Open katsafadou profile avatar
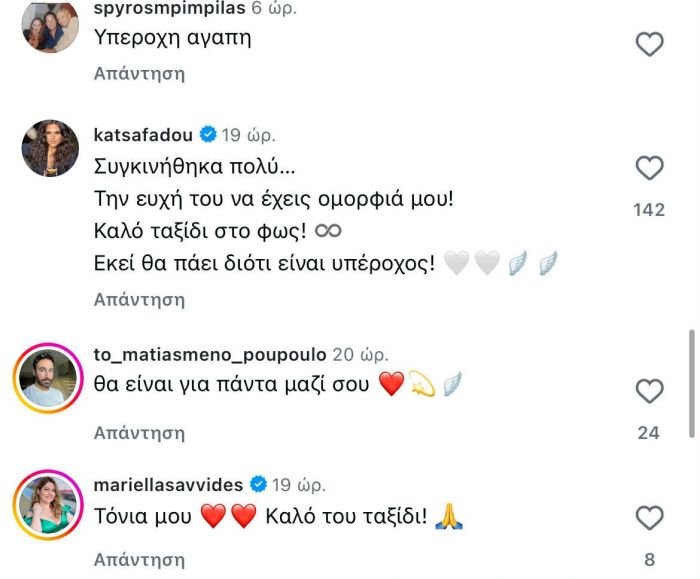The height and width of the screenshot is (579, 700). pyautogui.click(x=49, y=150)
